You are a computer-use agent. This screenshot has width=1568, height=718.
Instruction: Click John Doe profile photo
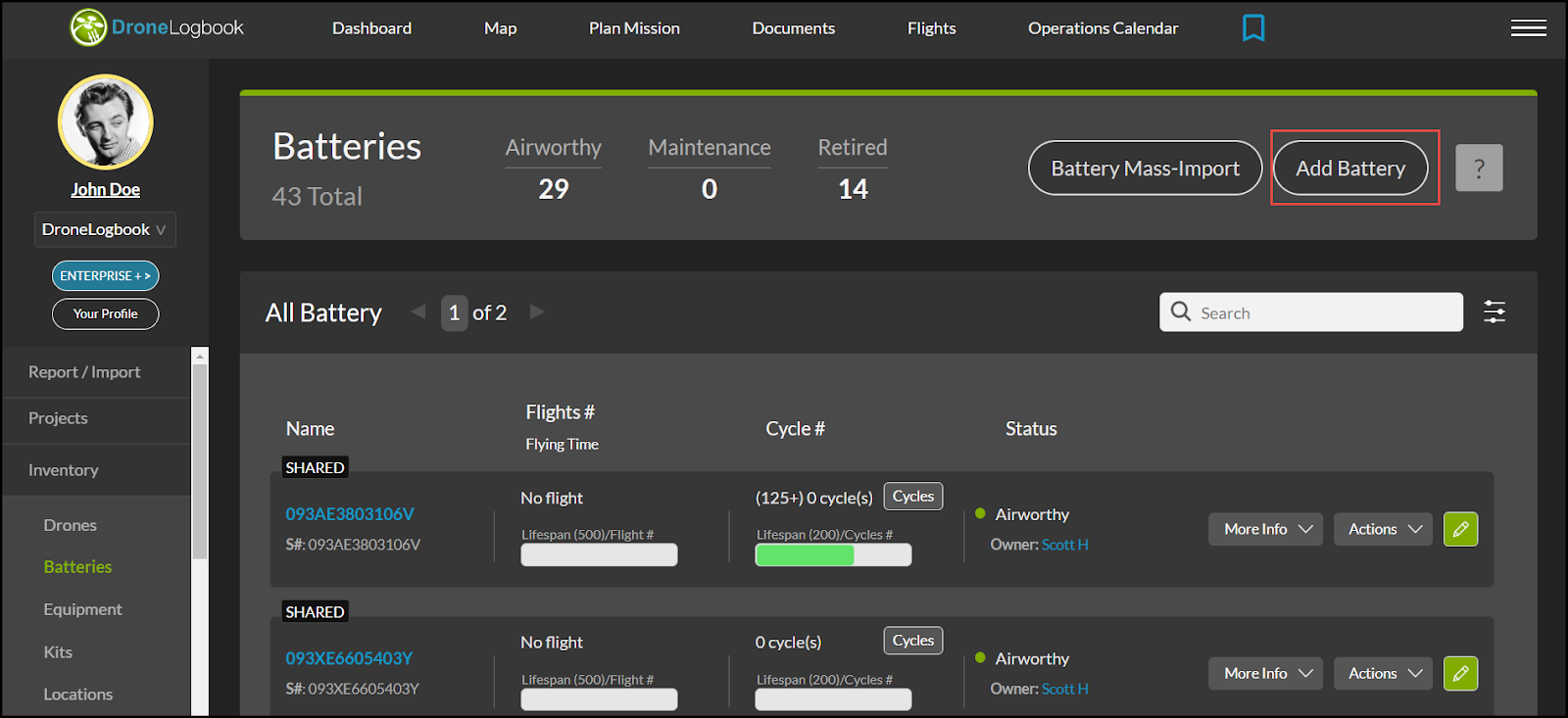click(x=106, y=122)
